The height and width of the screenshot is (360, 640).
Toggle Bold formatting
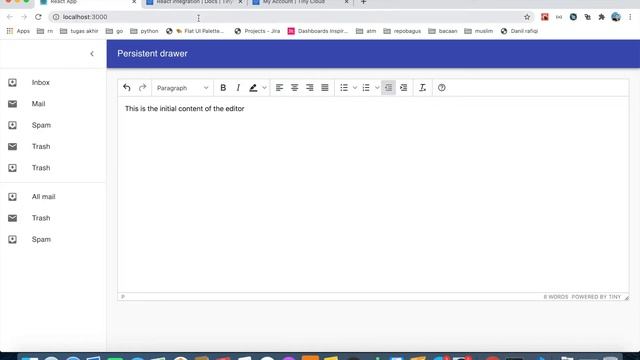[x=223, y=88]
